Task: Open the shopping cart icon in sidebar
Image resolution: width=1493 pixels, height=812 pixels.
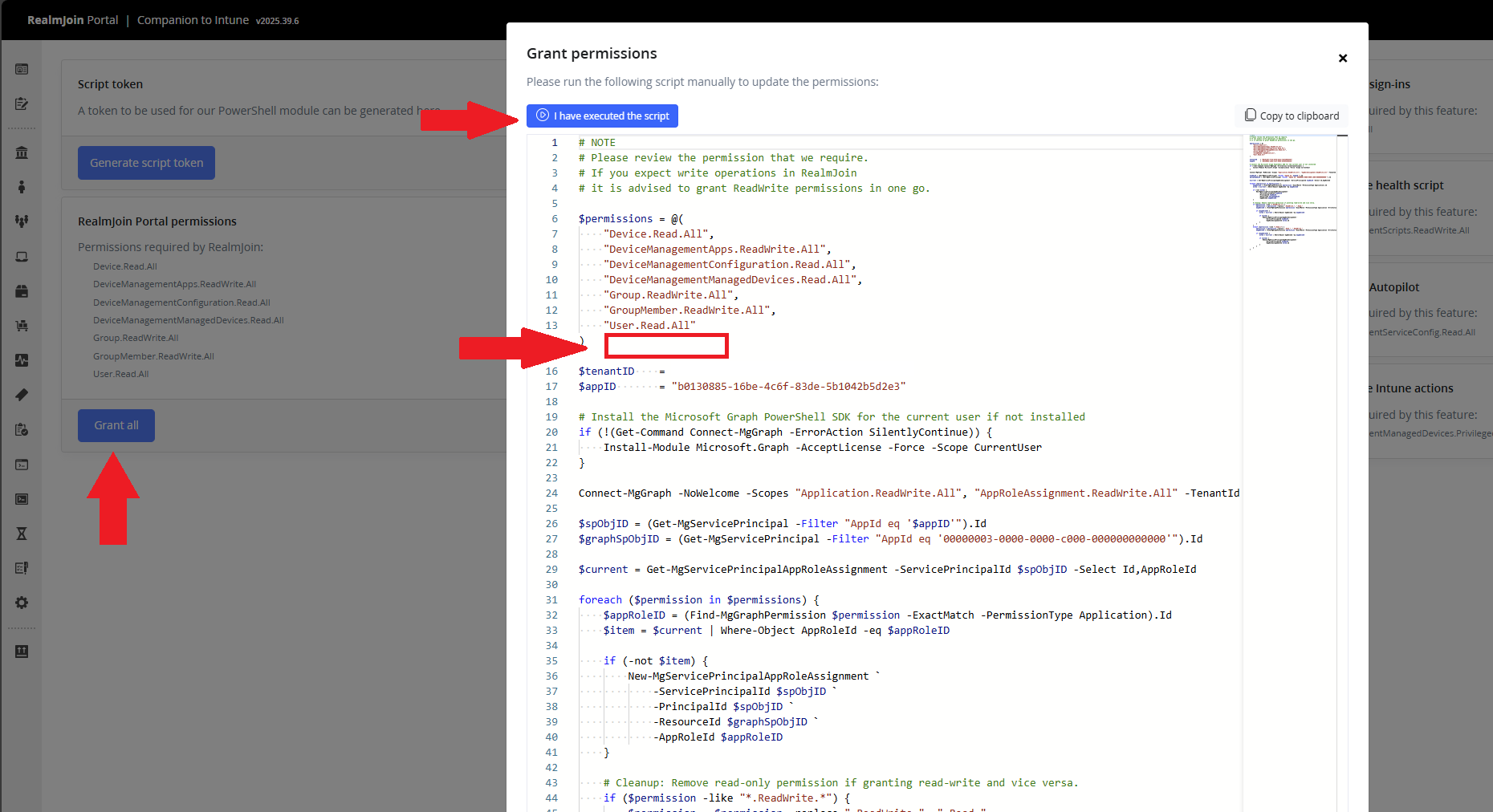Action: (x=22, y=326)
